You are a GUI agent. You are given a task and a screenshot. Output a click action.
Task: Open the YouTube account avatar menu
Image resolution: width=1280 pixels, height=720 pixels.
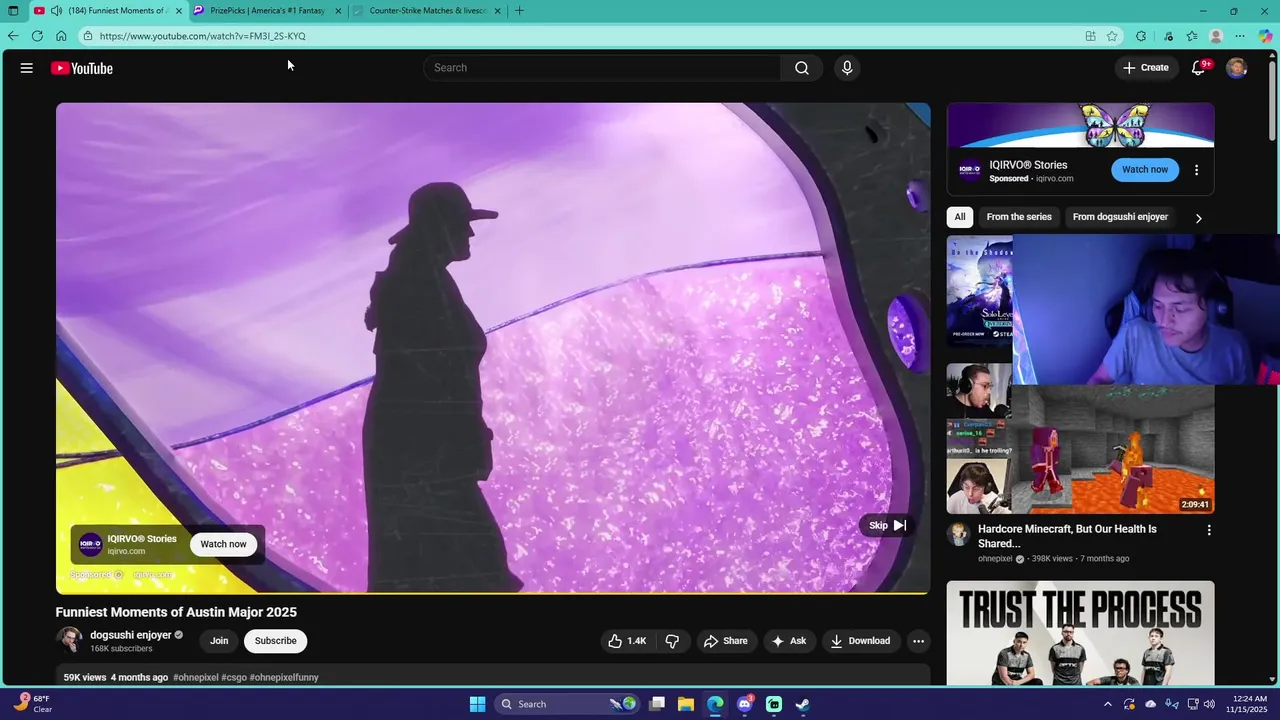(x=1237, y=68)
